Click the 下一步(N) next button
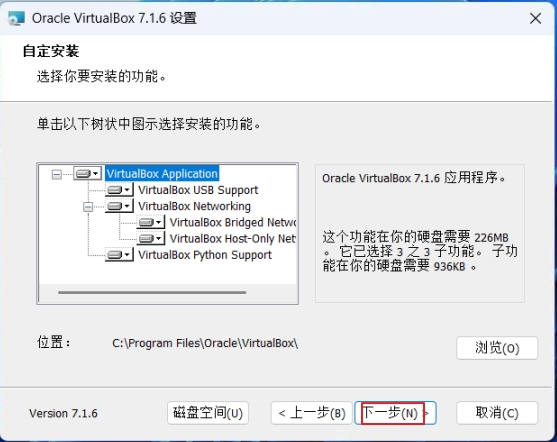This screenshot has width=557, height=442. point(395,413)
